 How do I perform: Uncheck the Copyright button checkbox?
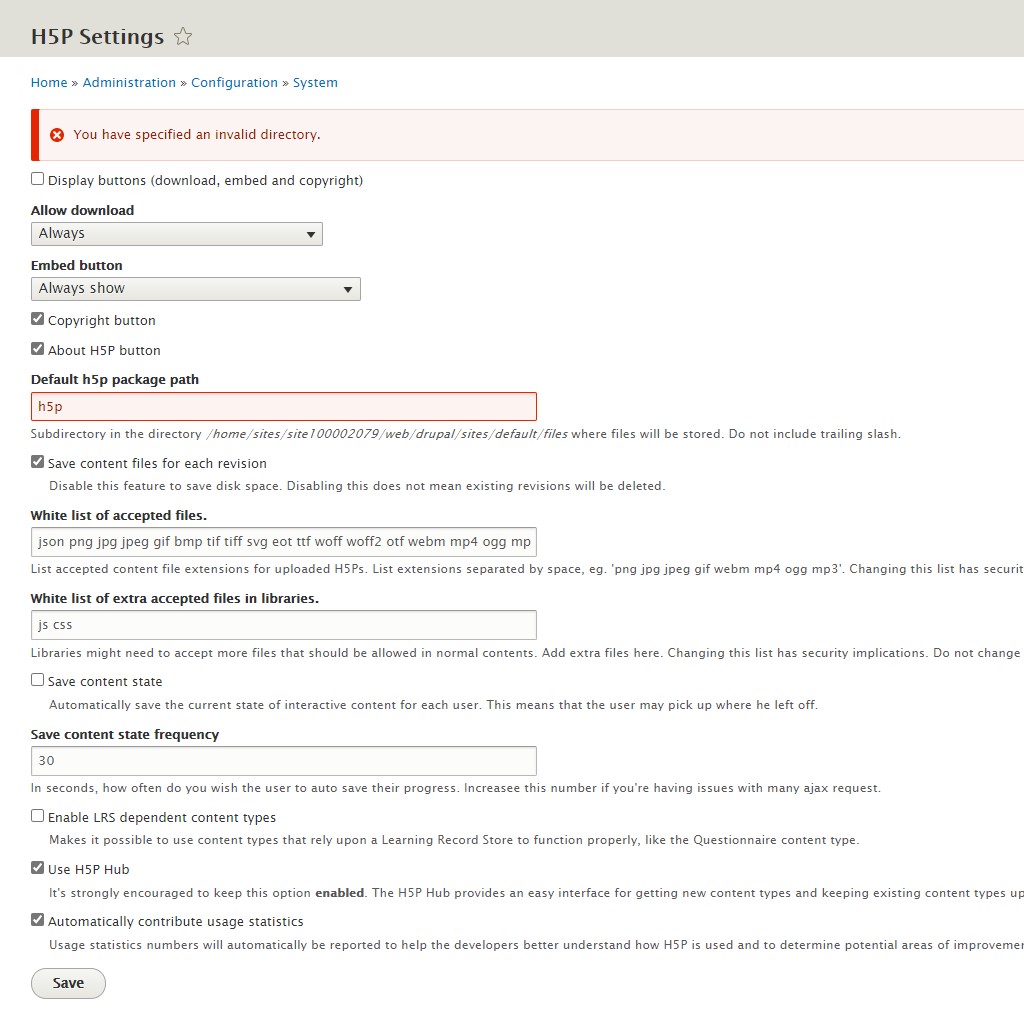click(x=38, y=319)
